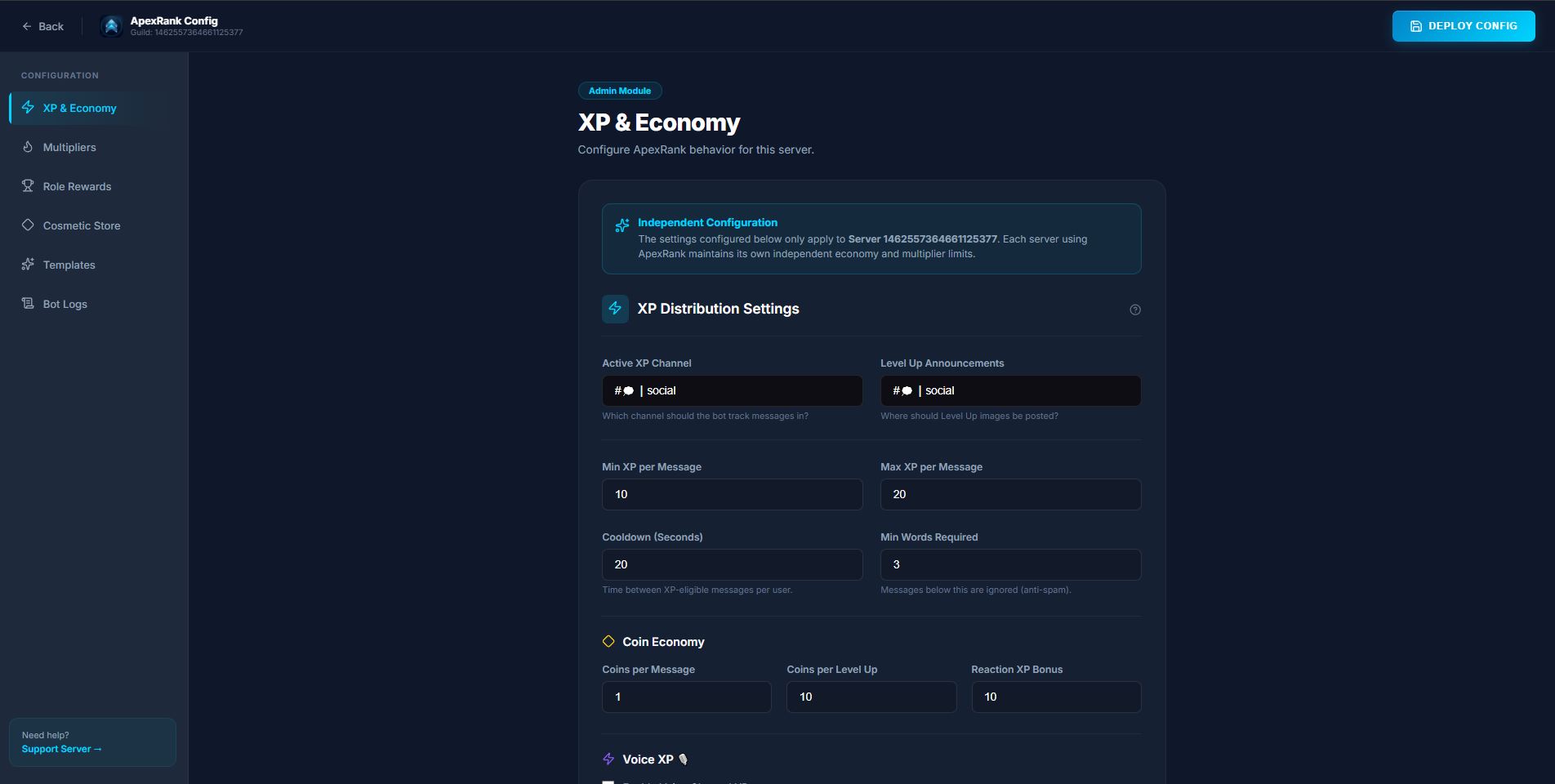Click the CONFIGURATION sidebar label
This screenshot has width=1555, height=784.
pyautogui.click(x=60, y=75)
